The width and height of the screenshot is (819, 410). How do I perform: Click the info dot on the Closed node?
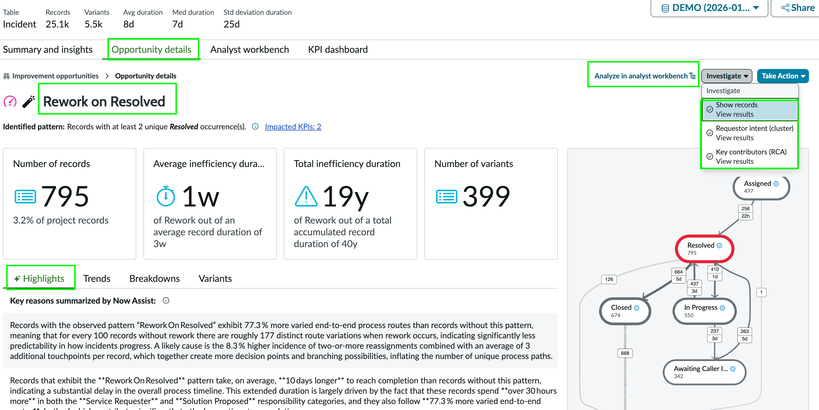[637, 306]
